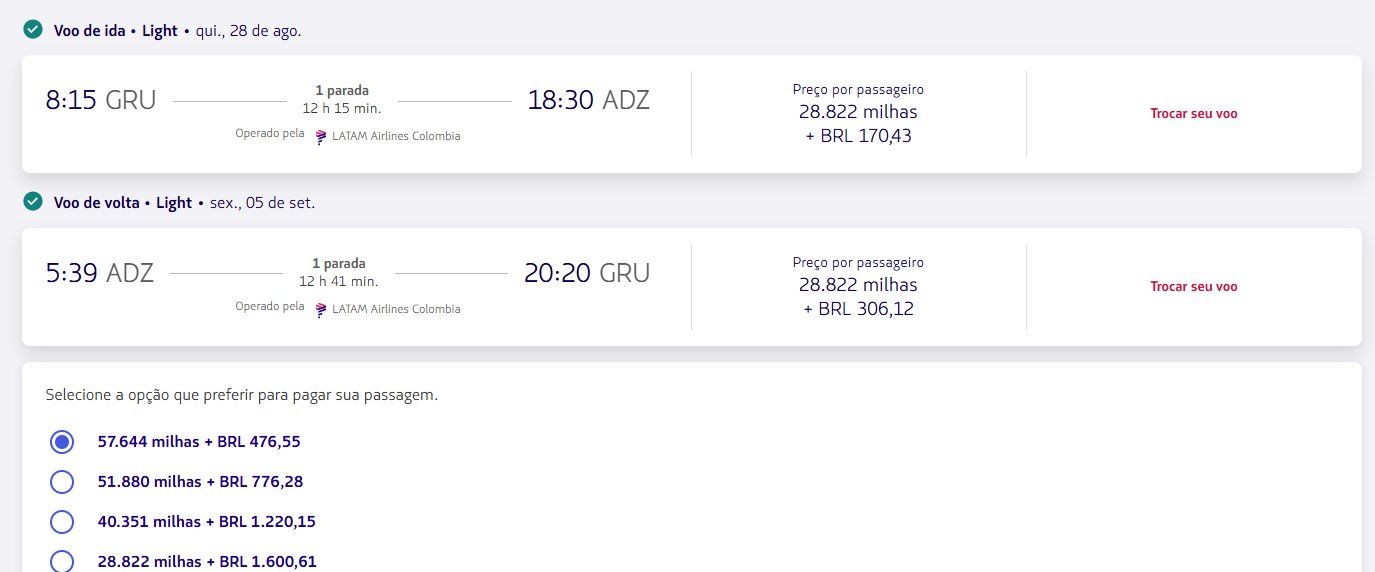Click the green checkmark beside Voo de ida

(x=33, y=29)
